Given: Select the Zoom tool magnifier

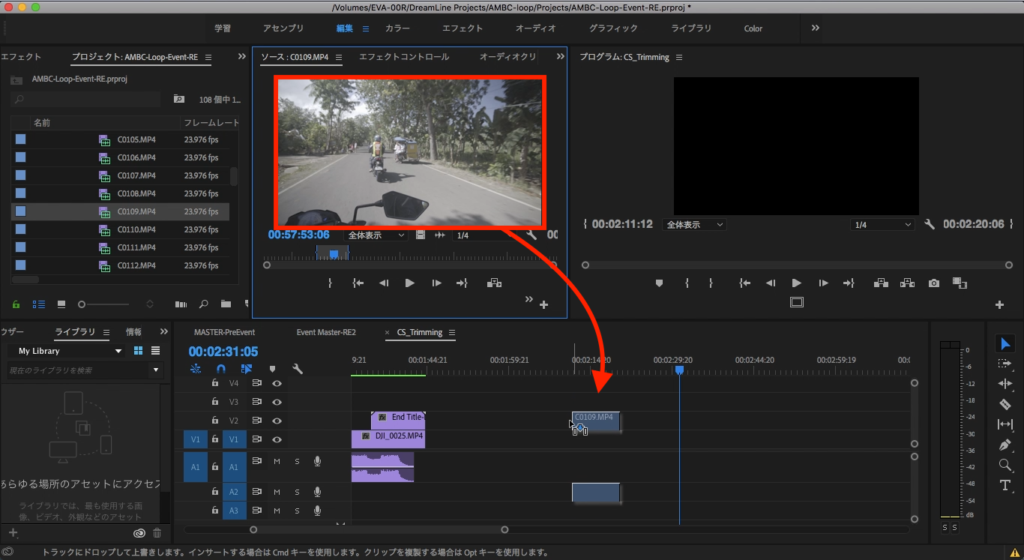Looking at the screenshot, I should [x=1005, y=465].
